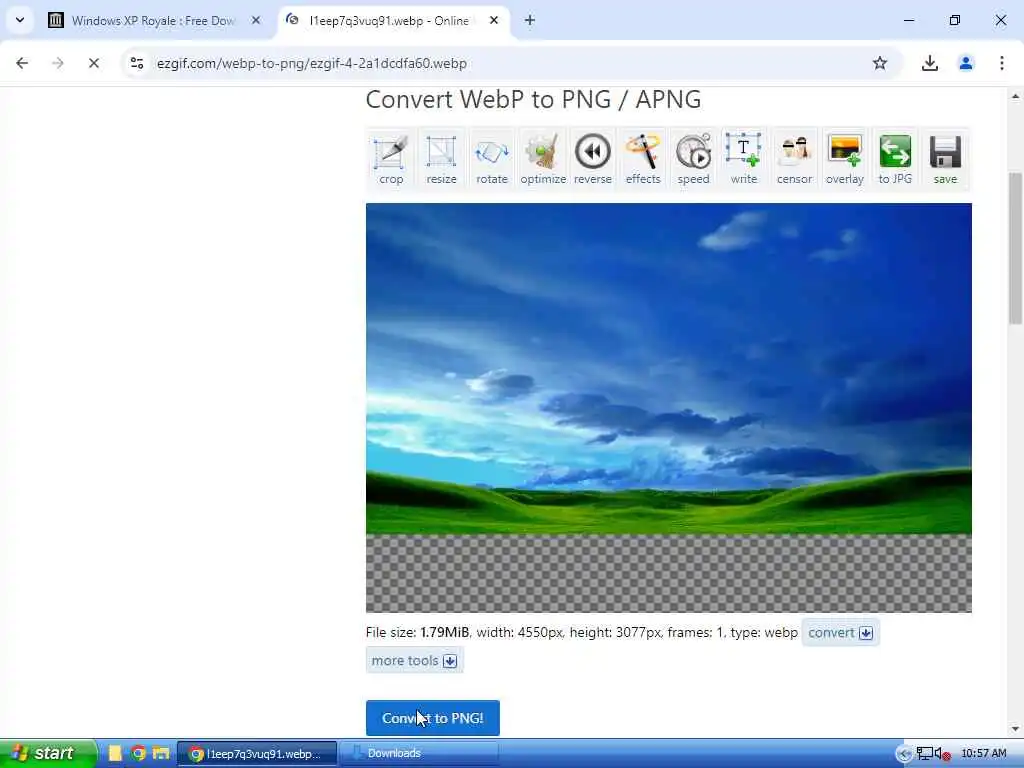Expand hidden system tray icons

904,754
